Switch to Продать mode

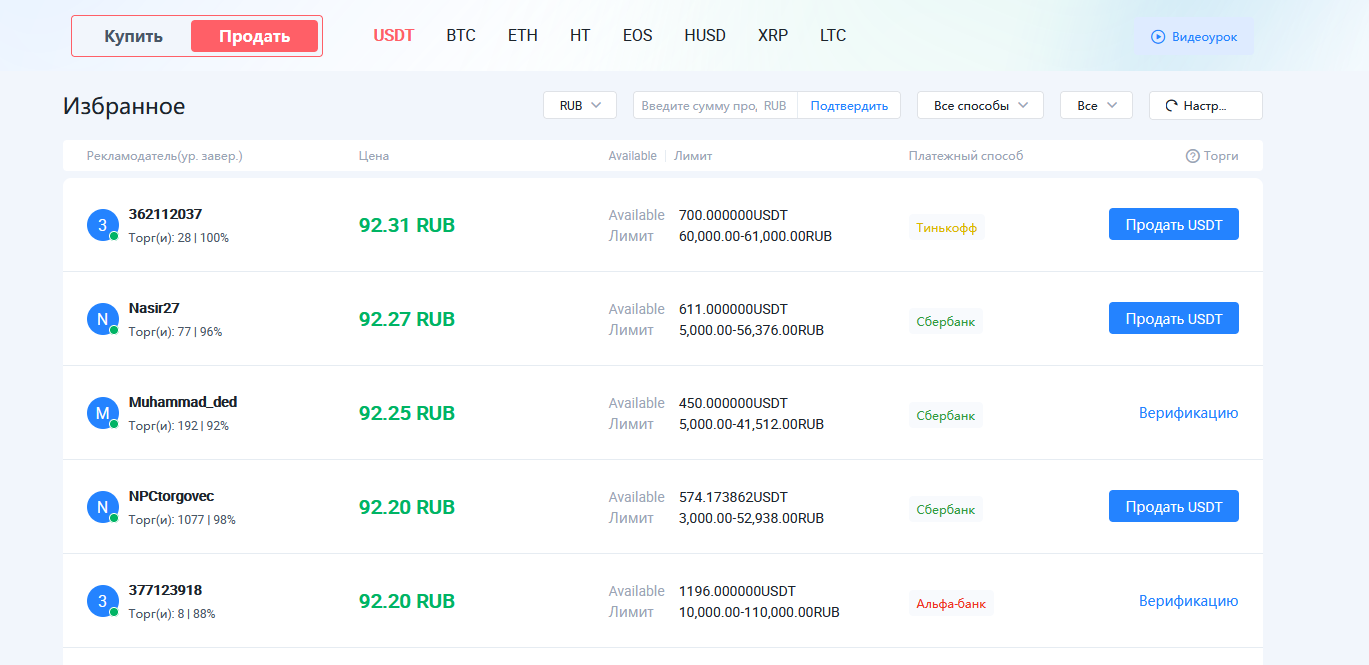tap(254, 36)
